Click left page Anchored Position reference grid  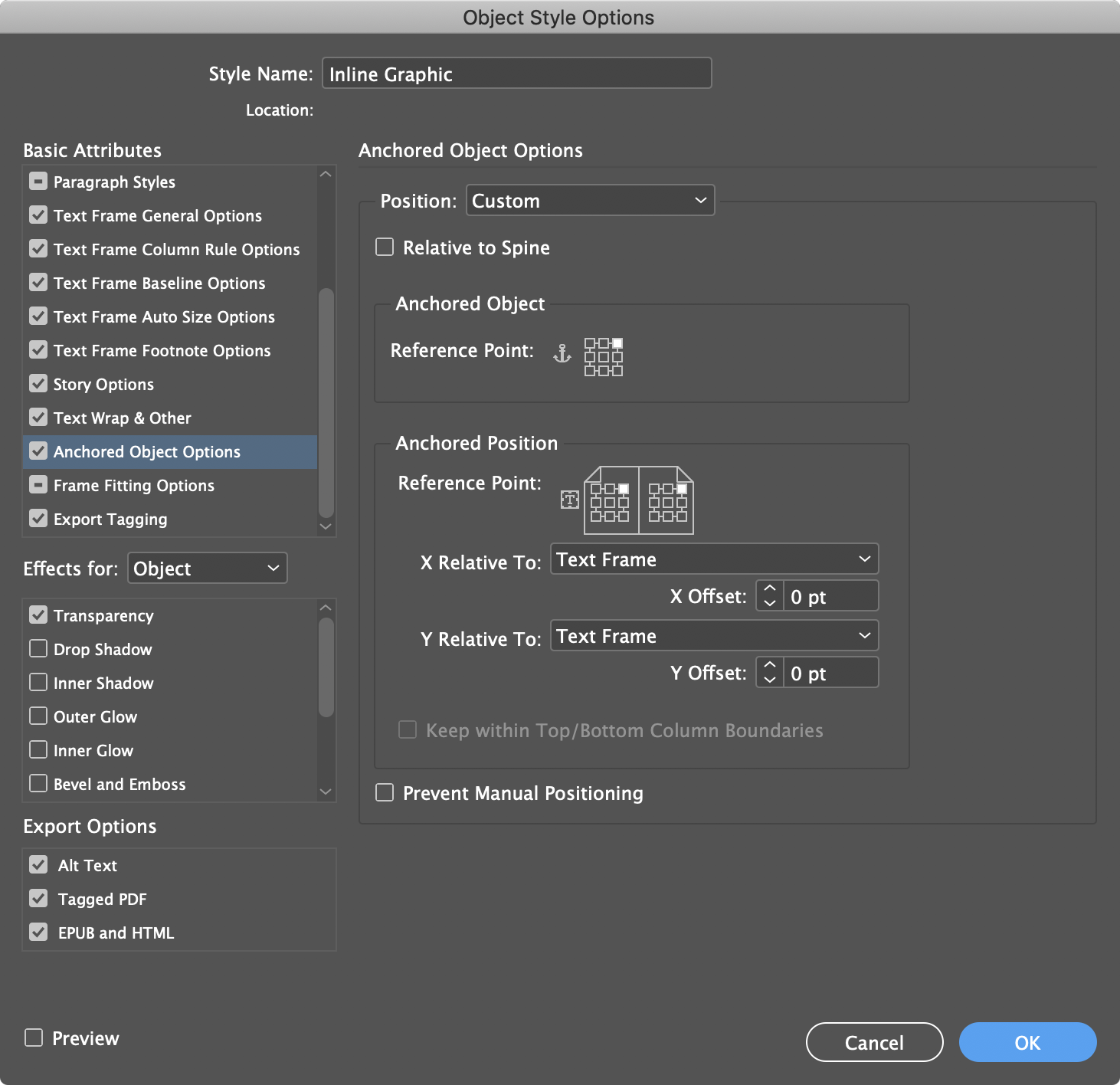[610, 503]
